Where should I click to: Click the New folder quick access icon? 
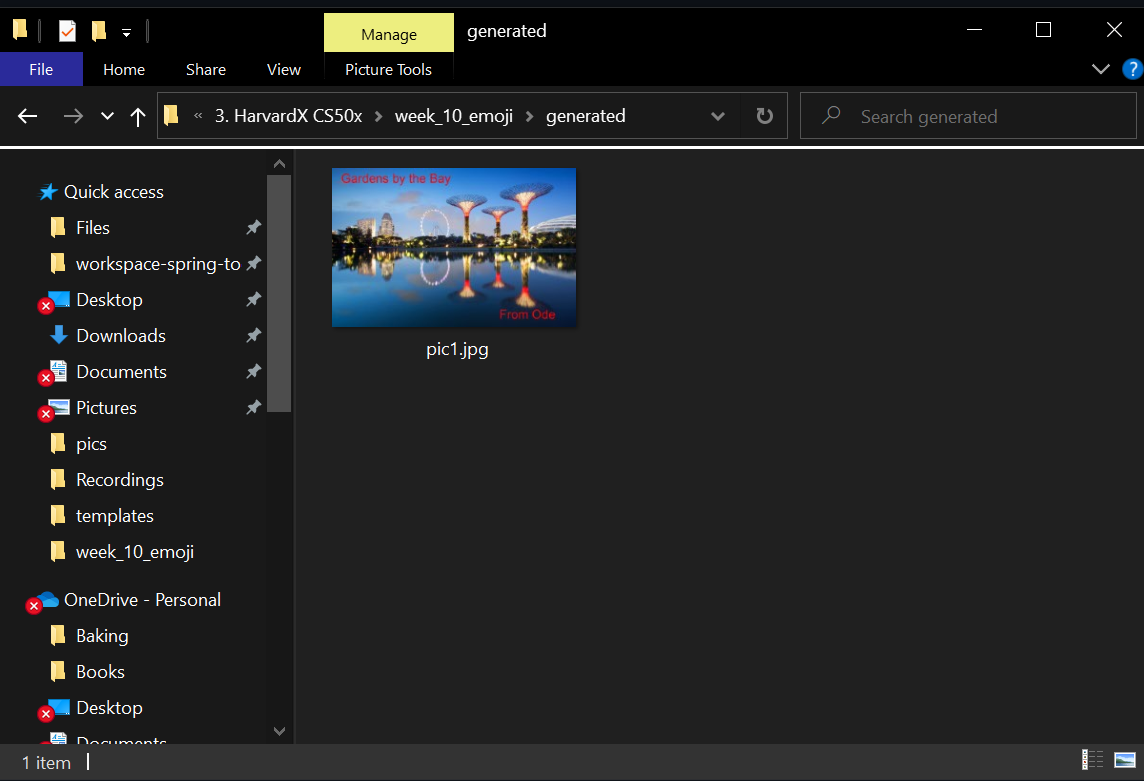pos(100,30)
